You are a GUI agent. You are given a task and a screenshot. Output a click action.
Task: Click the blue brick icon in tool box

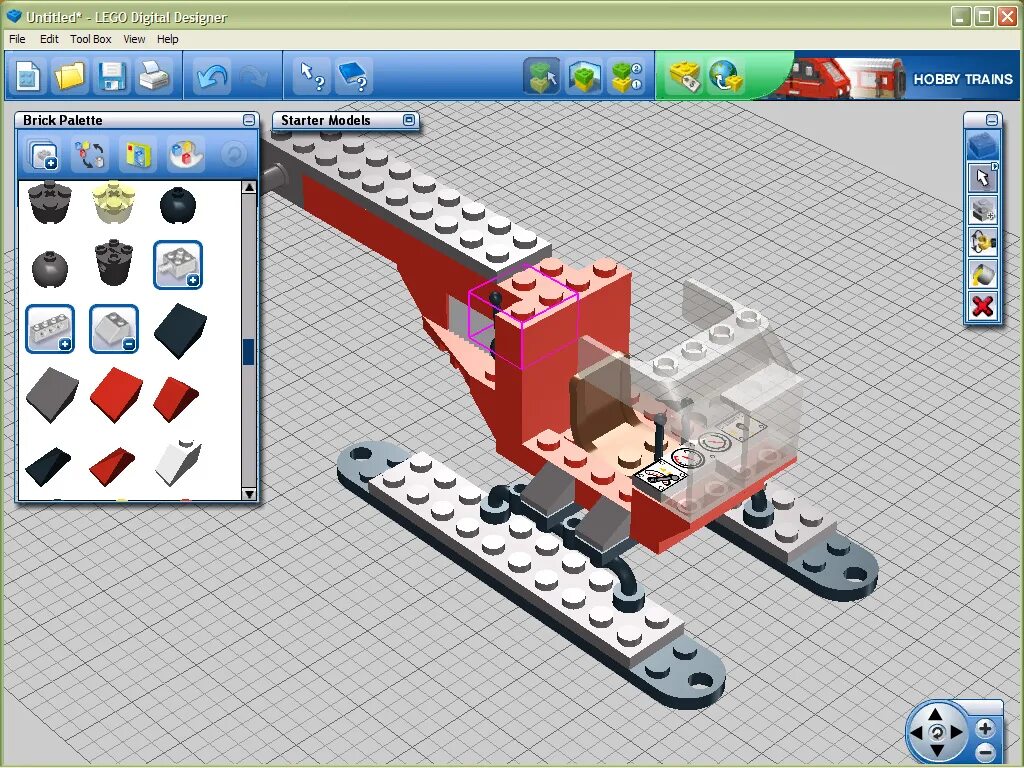(983, 145)
